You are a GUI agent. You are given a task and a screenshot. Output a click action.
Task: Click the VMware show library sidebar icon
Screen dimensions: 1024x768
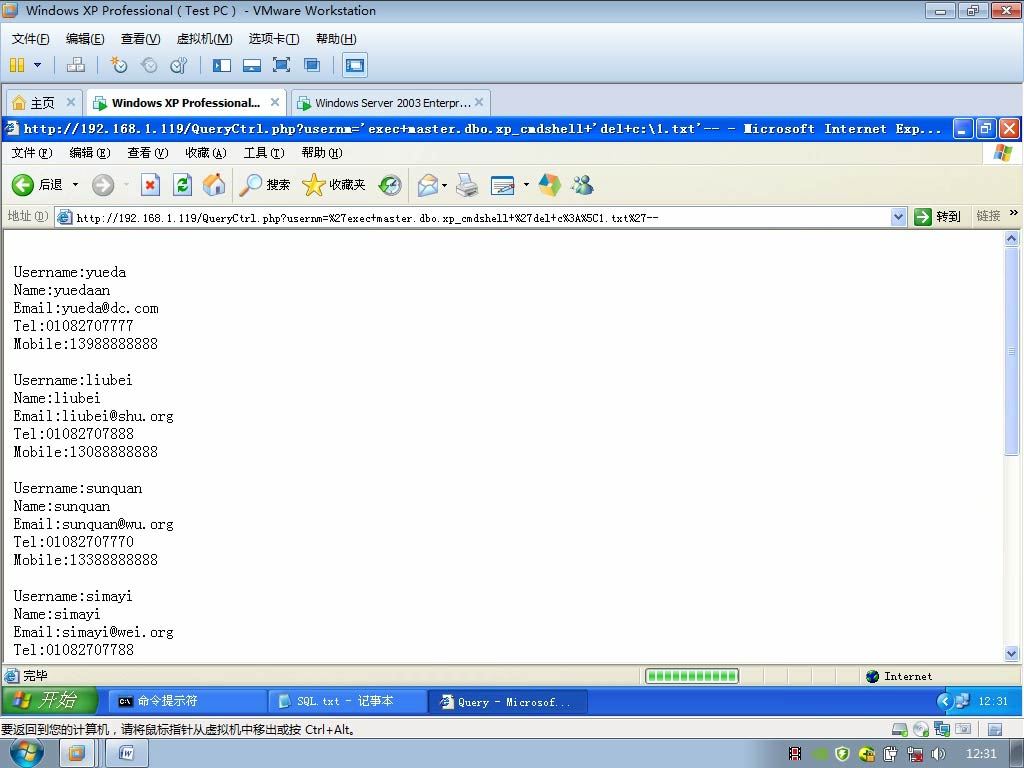click(222, 65)
